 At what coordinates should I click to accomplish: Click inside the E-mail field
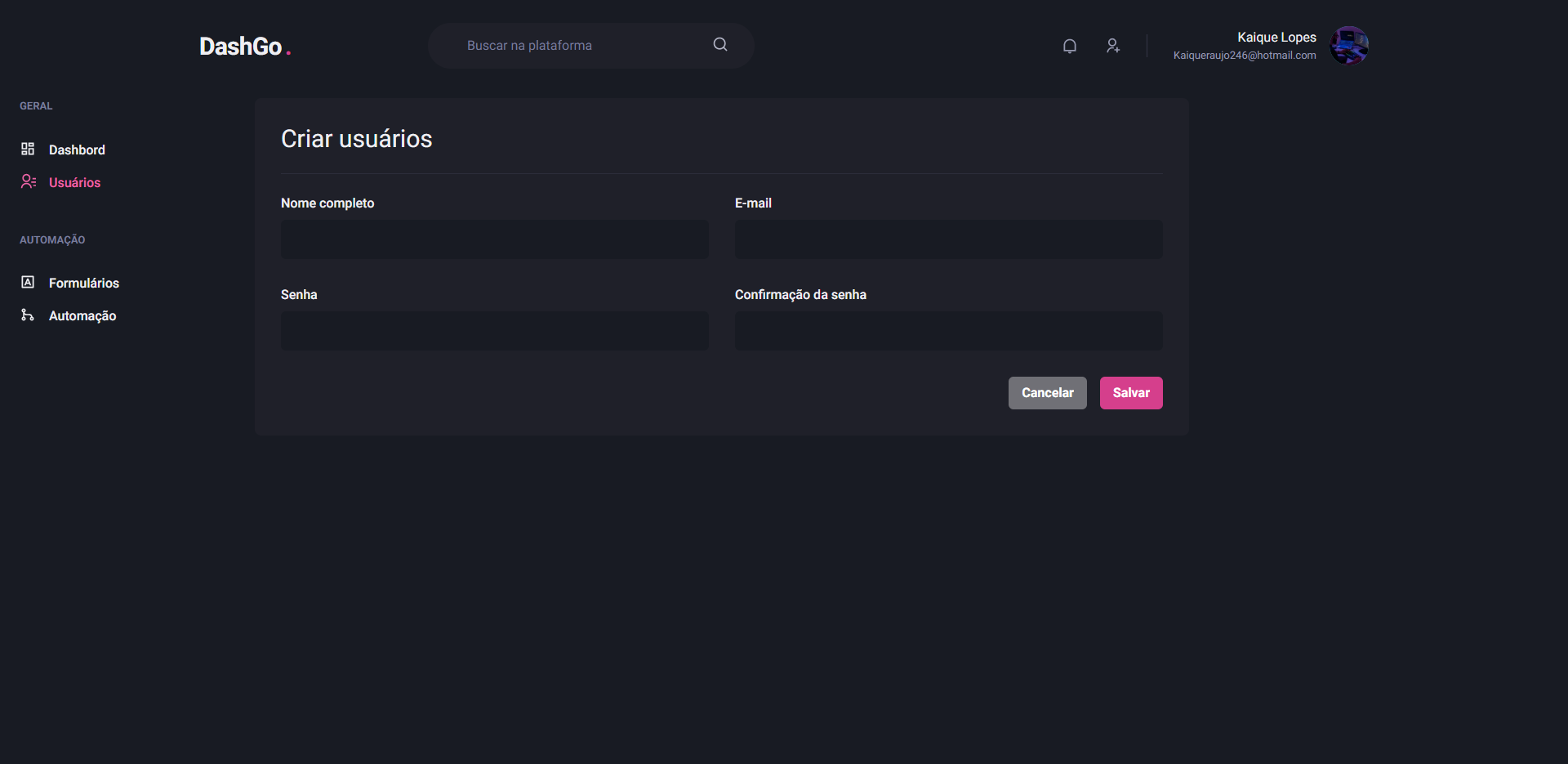pos(947,239)
